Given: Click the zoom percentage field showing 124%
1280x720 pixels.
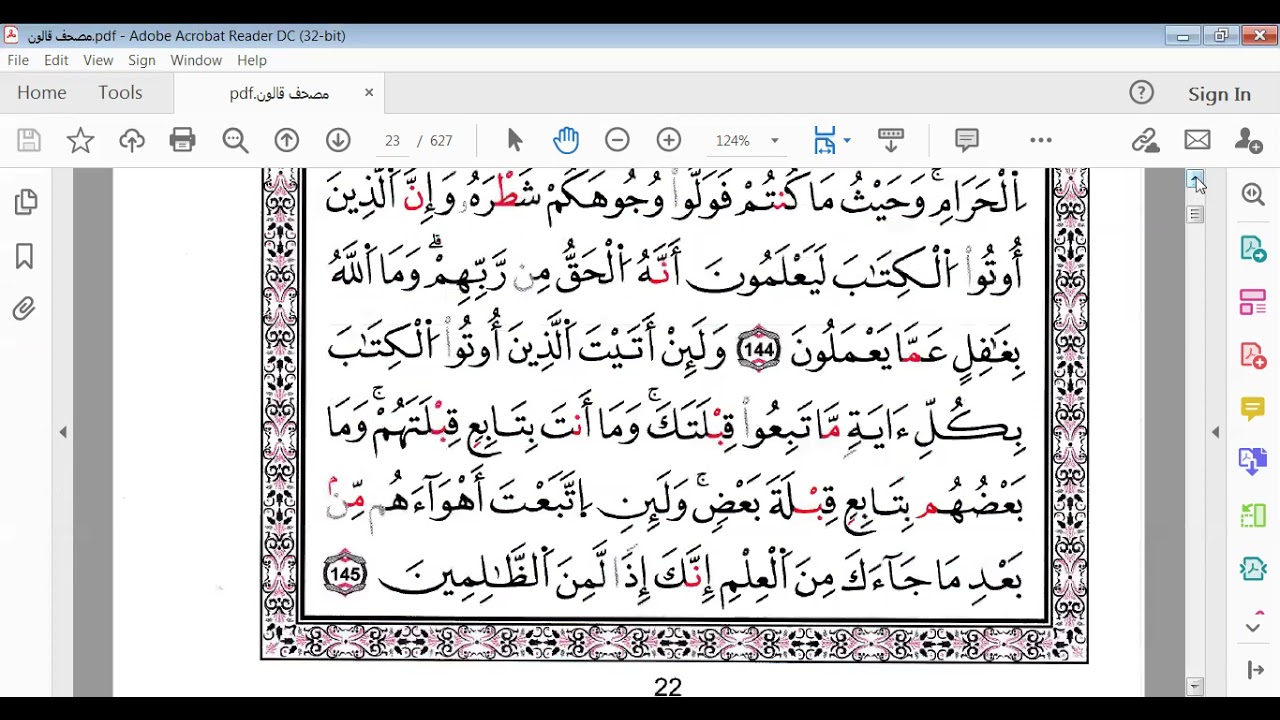Looking at the screenshot, I should pos(733,141).
